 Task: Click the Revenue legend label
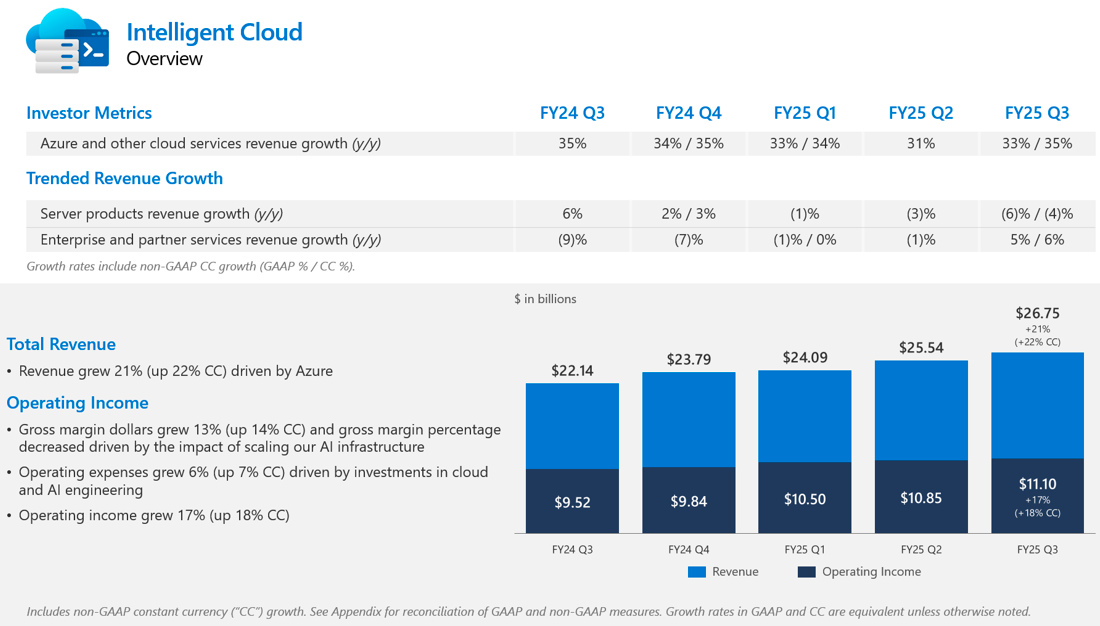735,572
